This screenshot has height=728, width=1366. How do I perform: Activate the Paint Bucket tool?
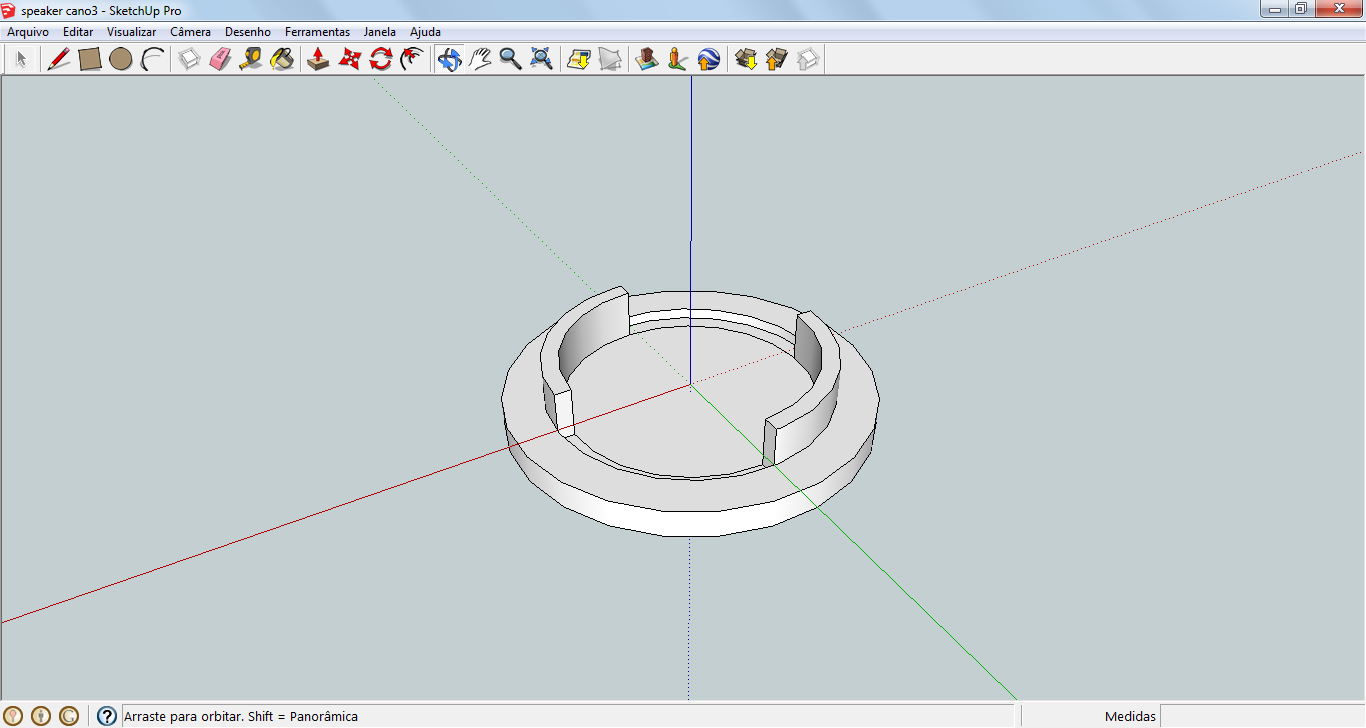[282, 60]
